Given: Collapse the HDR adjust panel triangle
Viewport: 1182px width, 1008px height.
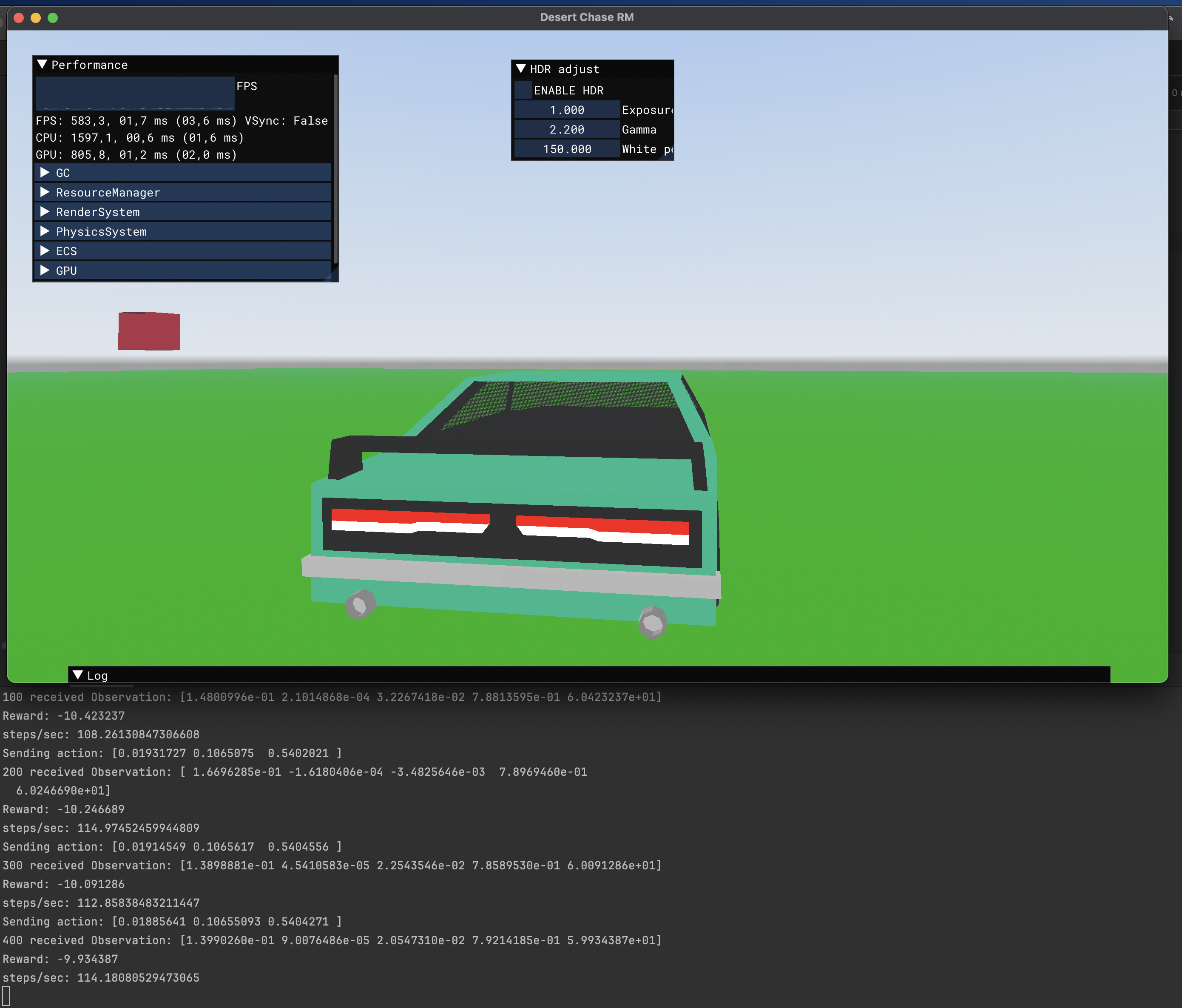Looking at the screenshot, I should [520, 68].
